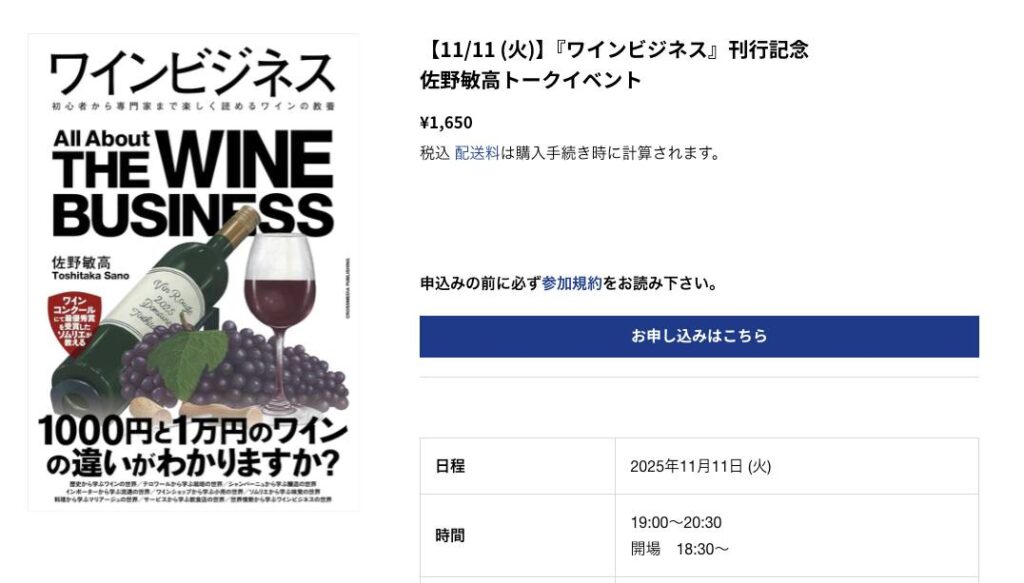Select the 時間 row label in the table
This screenshot has width=1024, height=583.
(450, 535)
